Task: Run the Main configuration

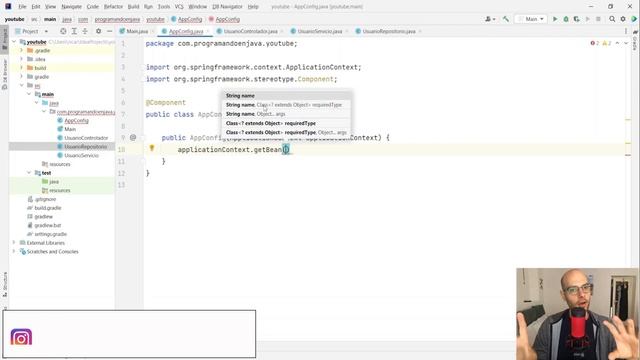Action: click(555, 19)
